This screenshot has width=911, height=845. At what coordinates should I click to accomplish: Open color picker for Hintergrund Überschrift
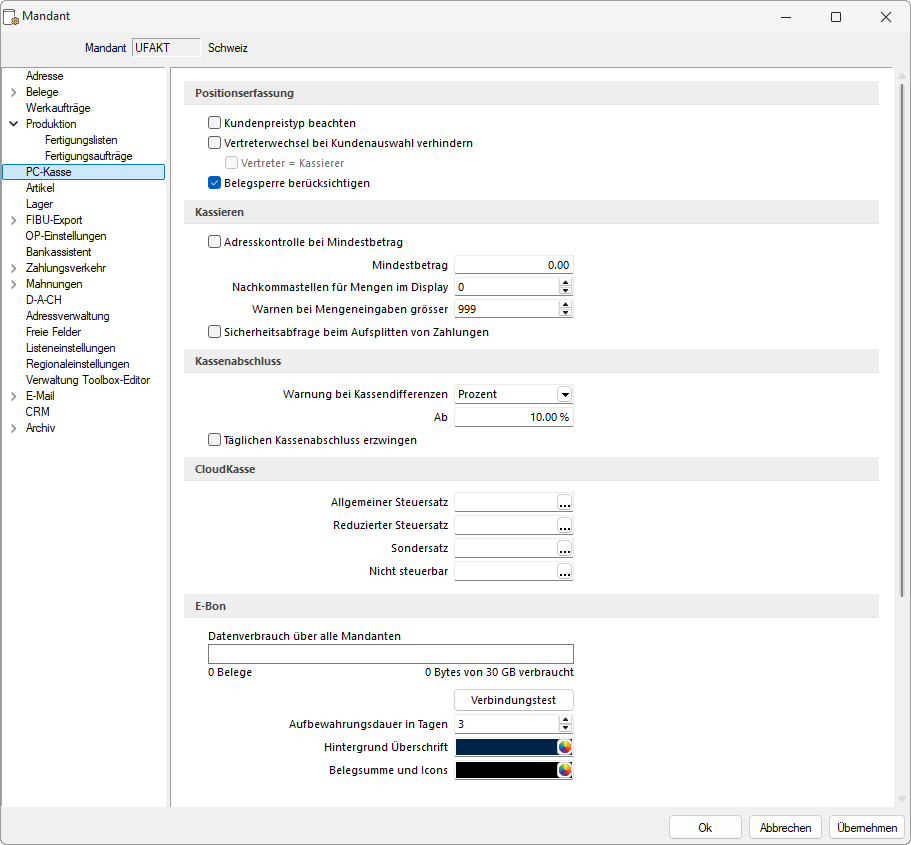point(565,747)
